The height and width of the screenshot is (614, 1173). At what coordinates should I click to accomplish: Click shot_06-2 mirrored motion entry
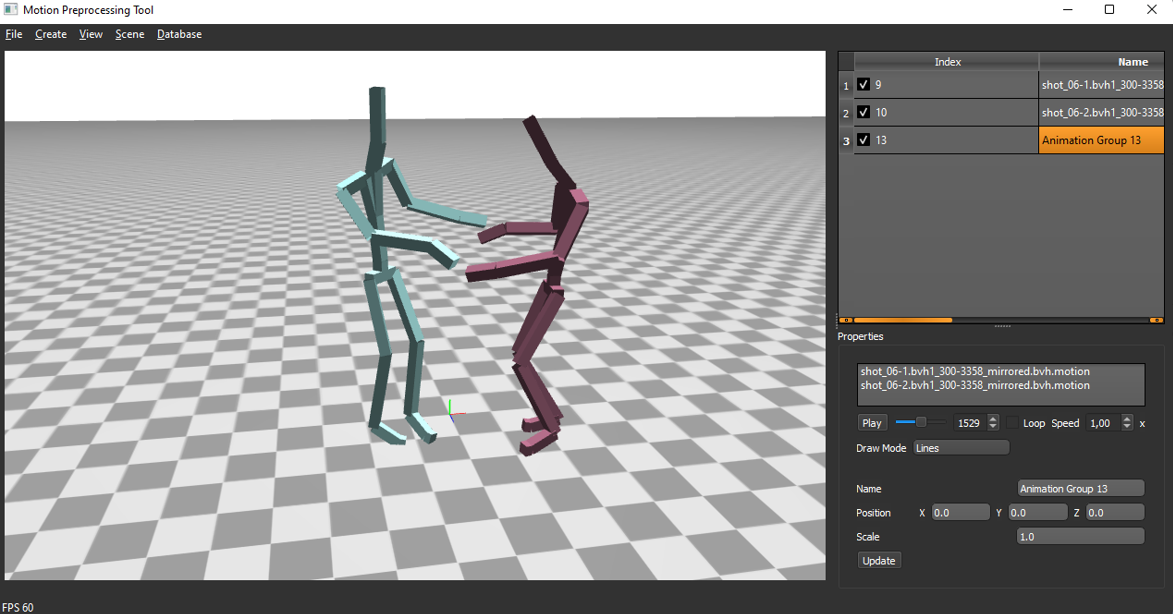(975, 386)
